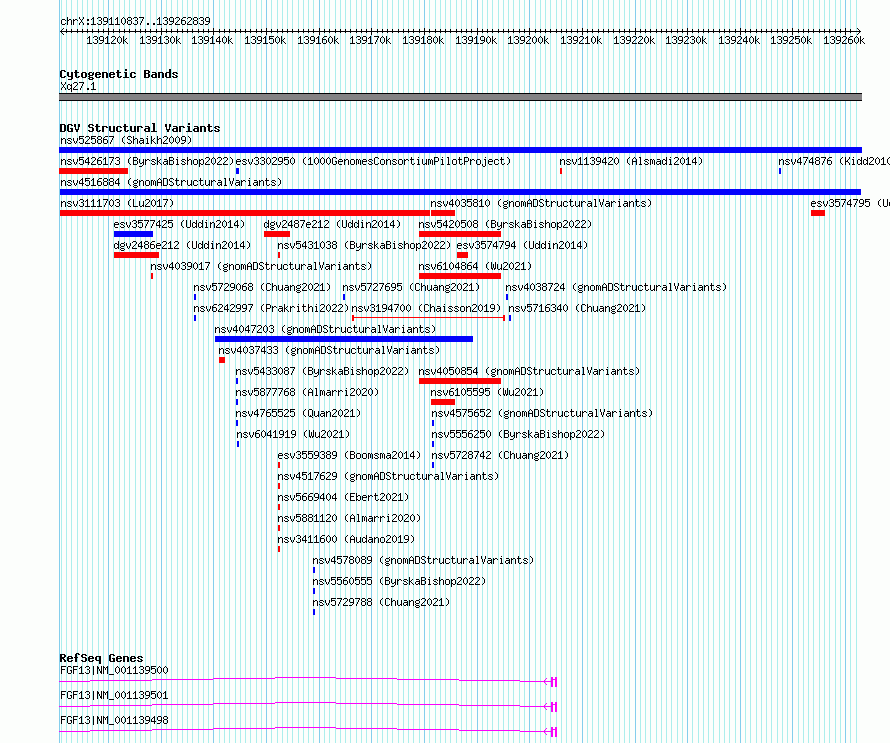The image size is (890, 743).
Task: Click the Xq27.1 cytogenetic band bar
Action: [x=460, y=97]
